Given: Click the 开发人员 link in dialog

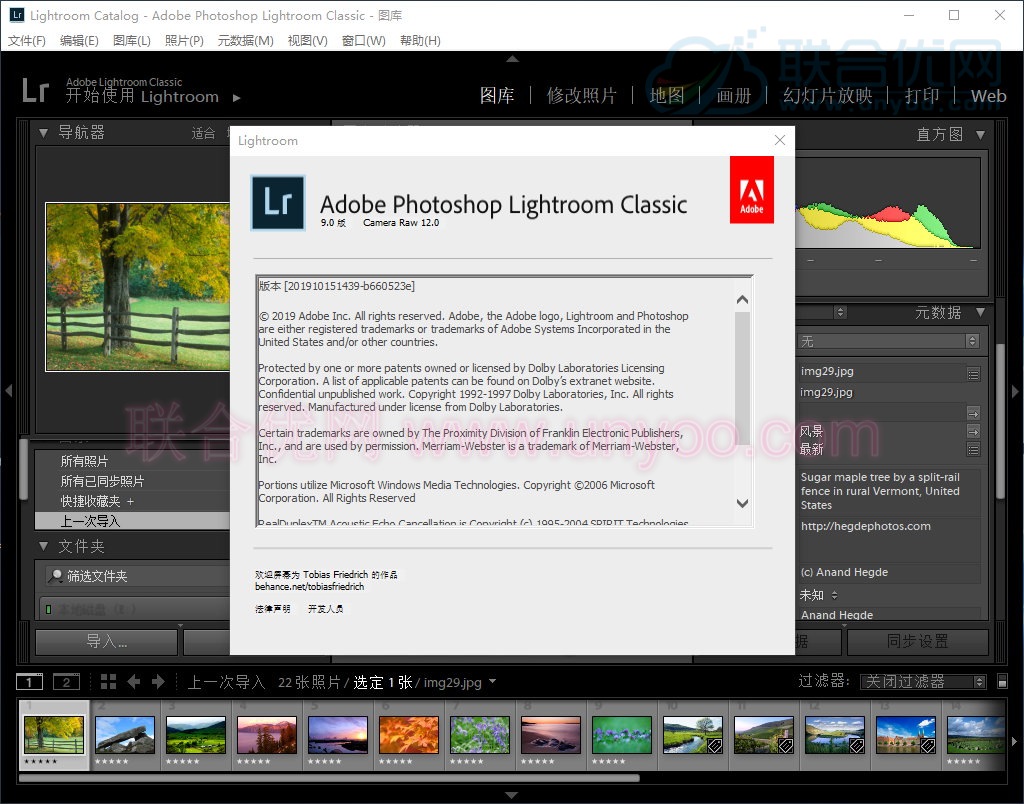Looking at the screenshot, I should pos(325,608).
